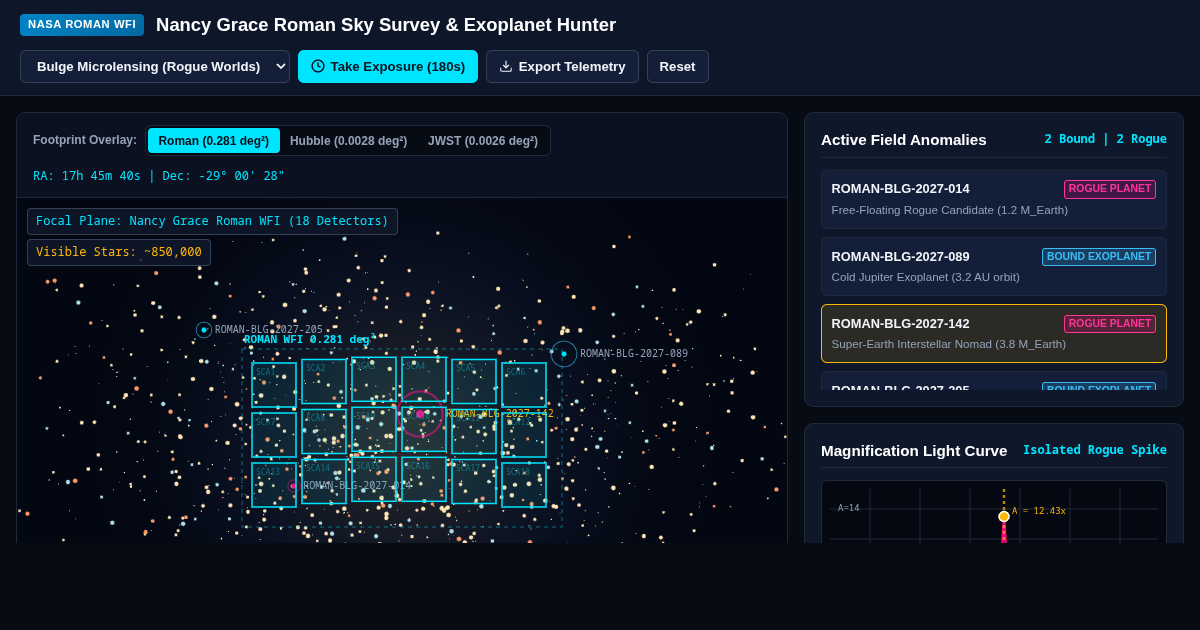Image resolution: width=1200 pixels, height=630 pixels.
Task: Click the '2 Bound | 2 Rogue' count
Action: (1105, 139)
